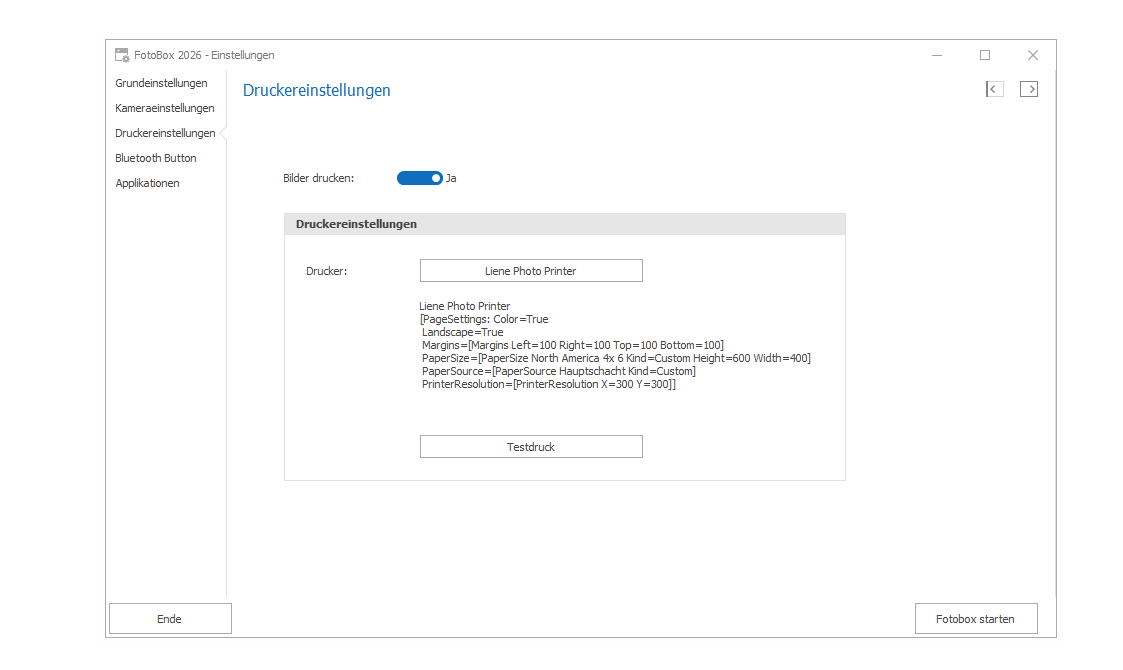Click the '[PageSettings: Color=True' line
Viewport: 1123px width, 670px height.
484,320
